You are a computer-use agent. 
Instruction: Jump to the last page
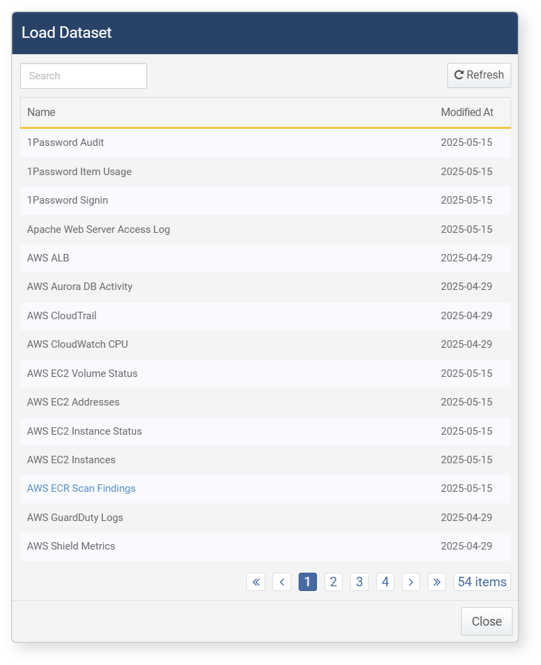[437, 582]
